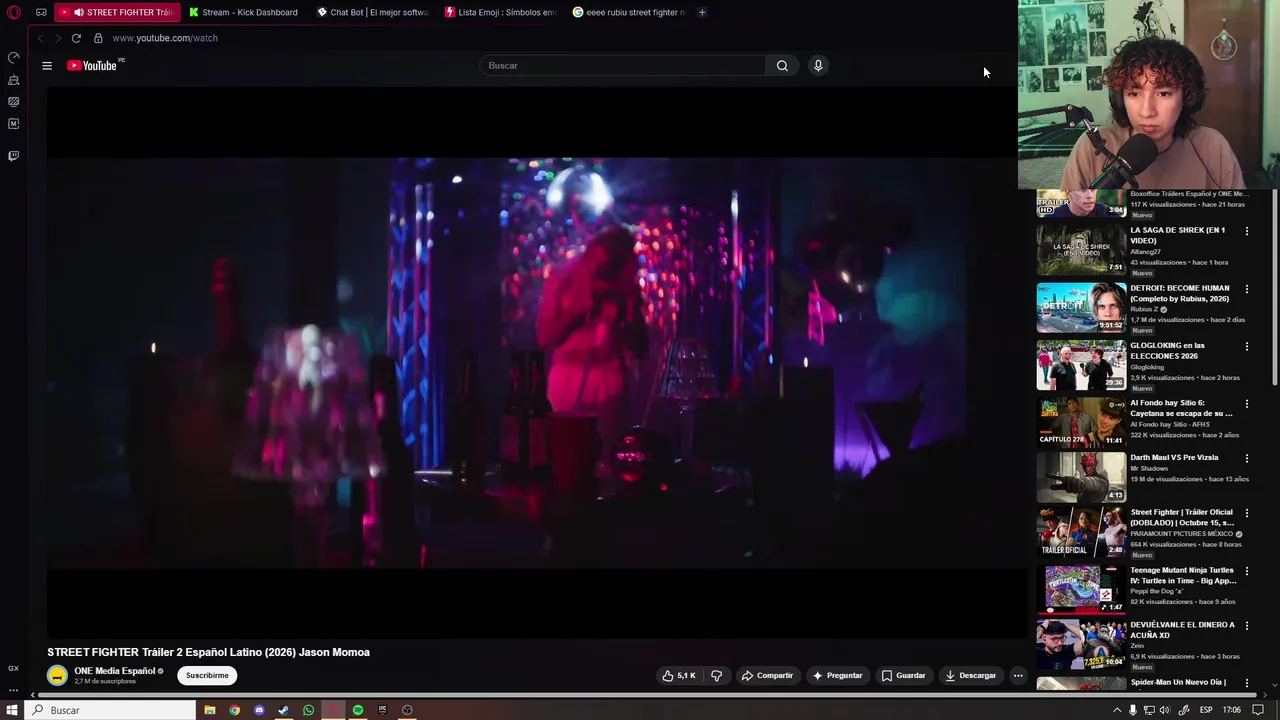Open ONE Media Español channel link
The width and height of the screenshot is (1280, 720).
pyautogui.click(x=115, y=671)
